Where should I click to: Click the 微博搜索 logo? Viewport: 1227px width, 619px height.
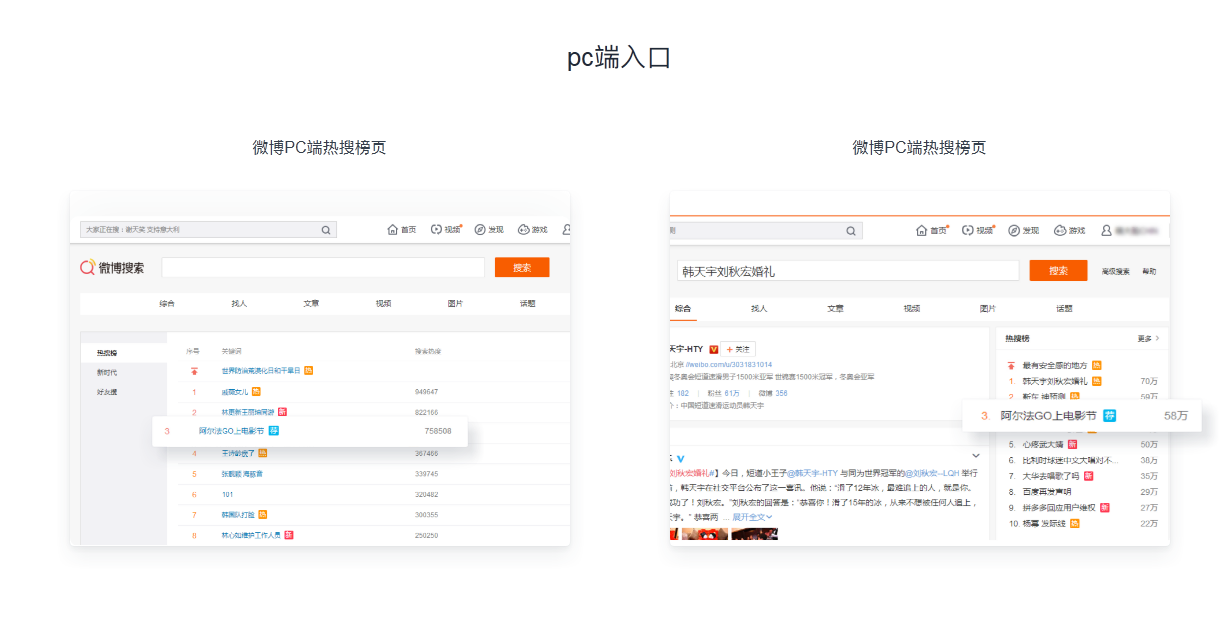(113, 267)
